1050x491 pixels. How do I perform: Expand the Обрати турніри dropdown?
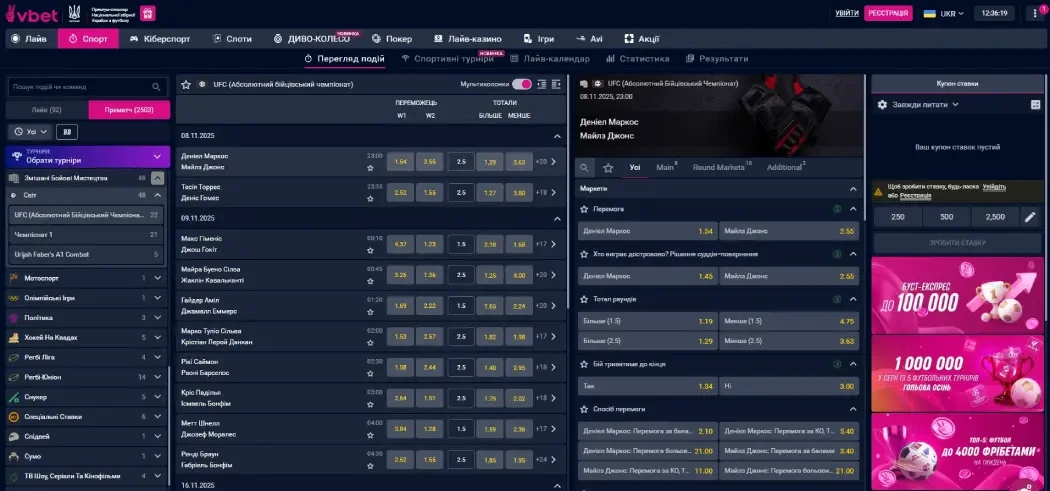coord(88,156)
